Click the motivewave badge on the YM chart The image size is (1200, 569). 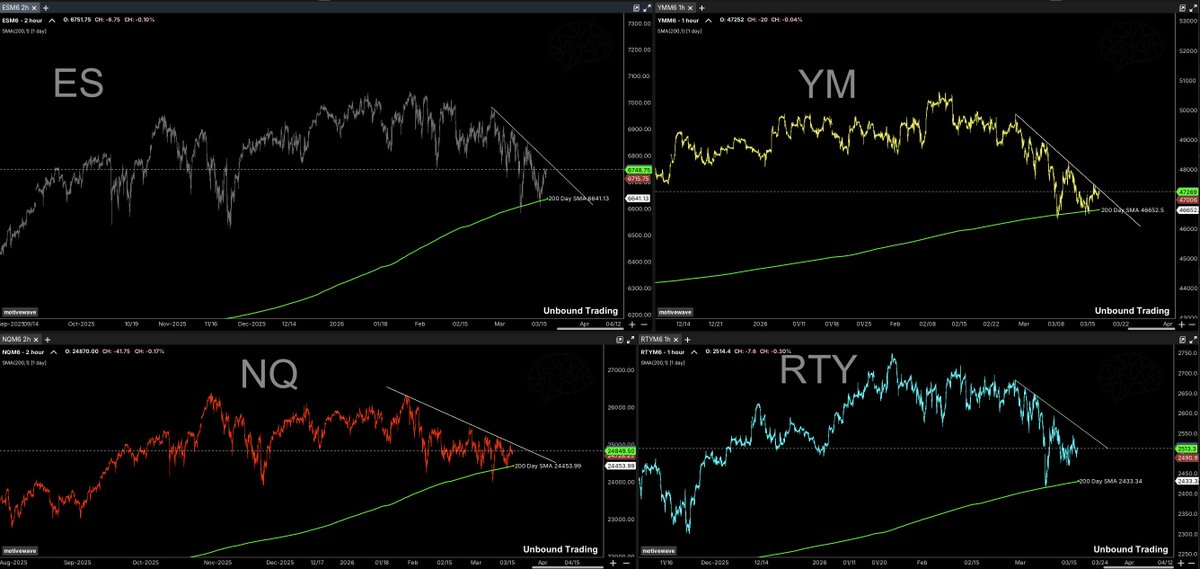675,312
